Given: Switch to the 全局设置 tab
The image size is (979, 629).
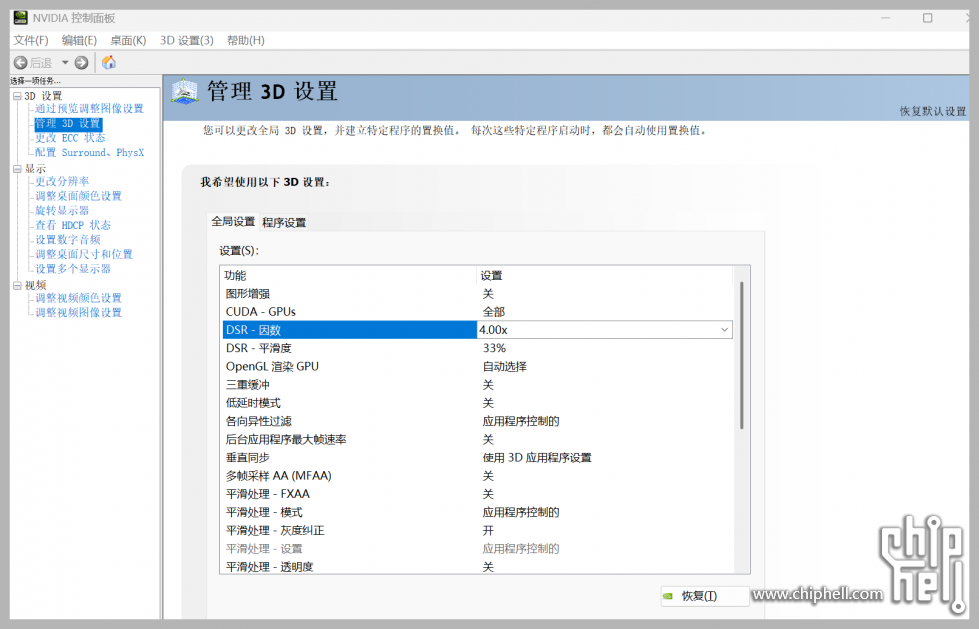Looking at the screenshot, I should [233, 222].
